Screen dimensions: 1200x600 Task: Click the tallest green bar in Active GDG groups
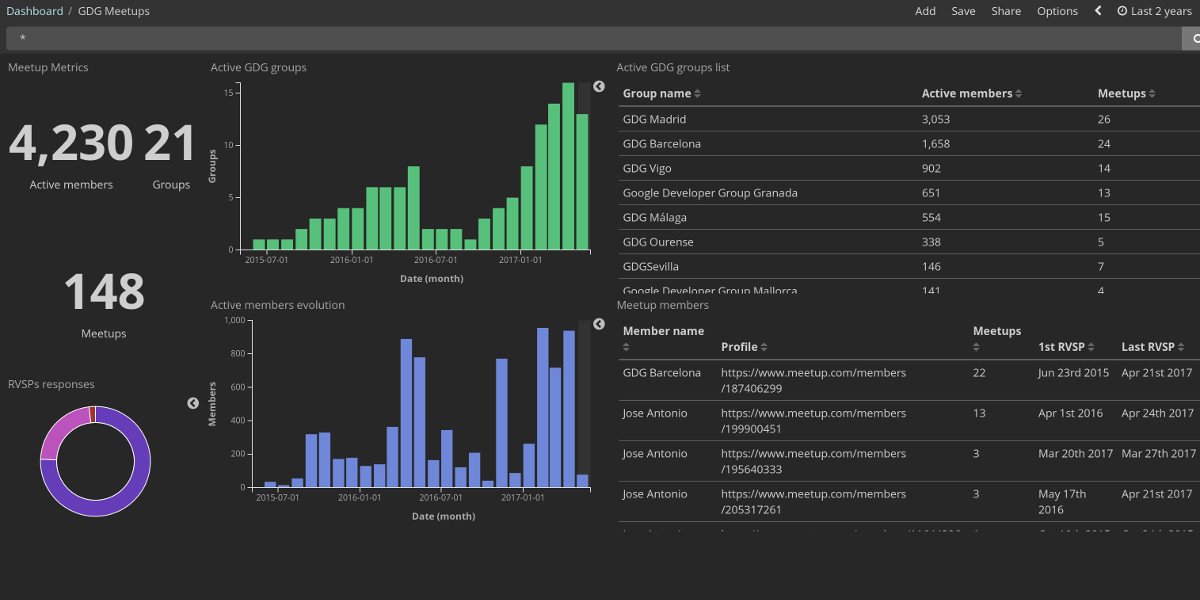[568, 166]
